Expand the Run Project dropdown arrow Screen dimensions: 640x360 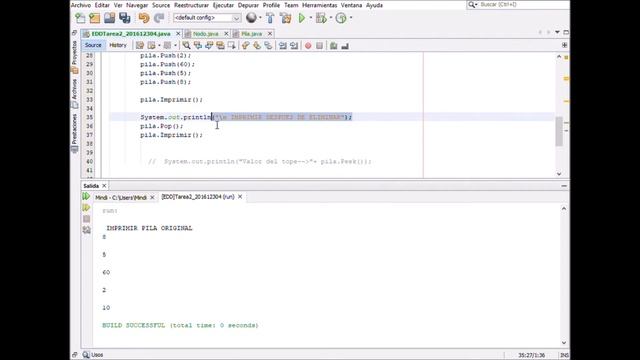point(311,18)
